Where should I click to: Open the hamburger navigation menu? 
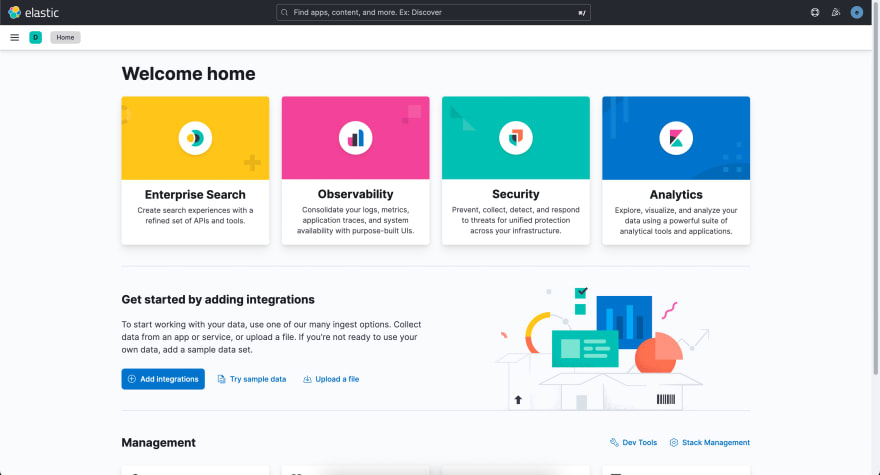(x=15, y=38)
